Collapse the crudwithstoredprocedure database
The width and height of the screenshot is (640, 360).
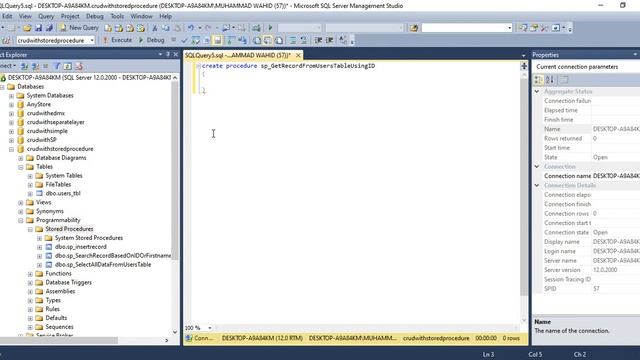tap(11, 149)
